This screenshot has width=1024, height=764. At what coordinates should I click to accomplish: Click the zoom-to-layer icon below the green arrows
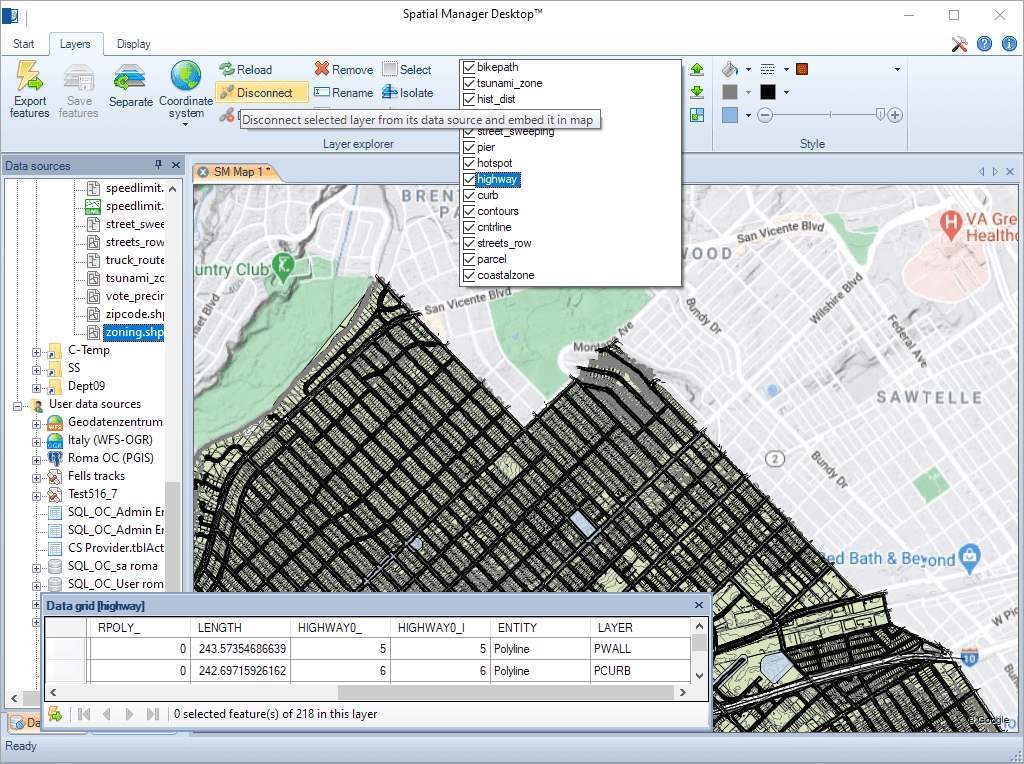697,115
